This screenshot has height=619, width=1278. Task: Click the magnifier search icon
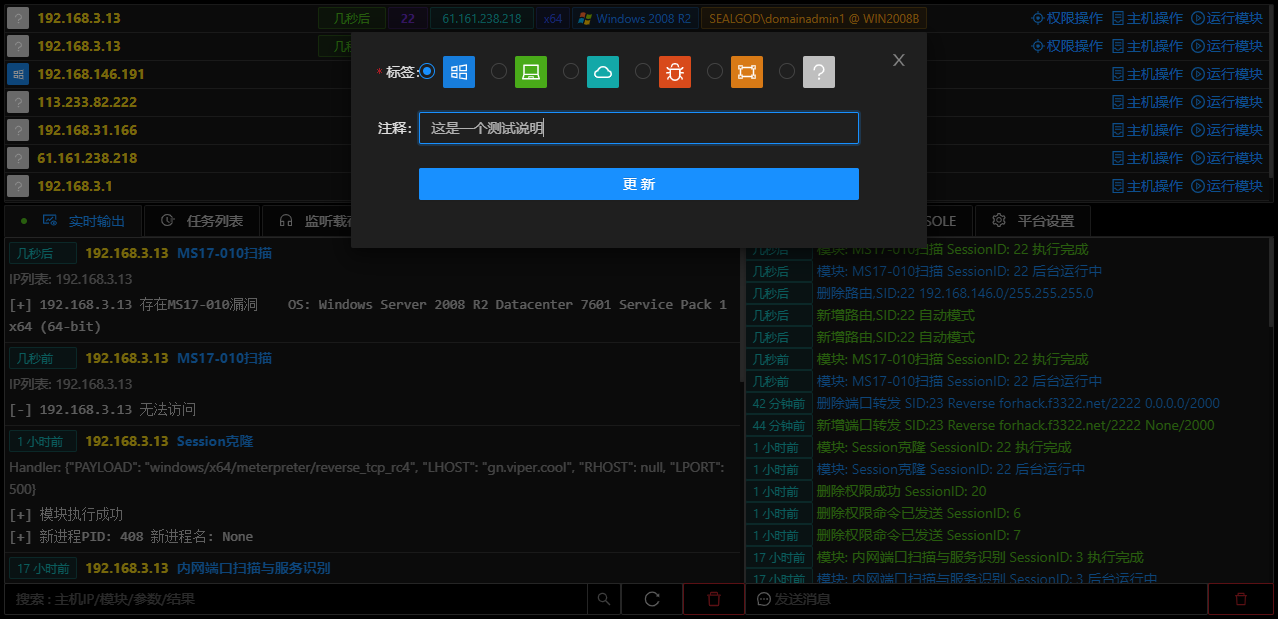click(x=603, y=599)
